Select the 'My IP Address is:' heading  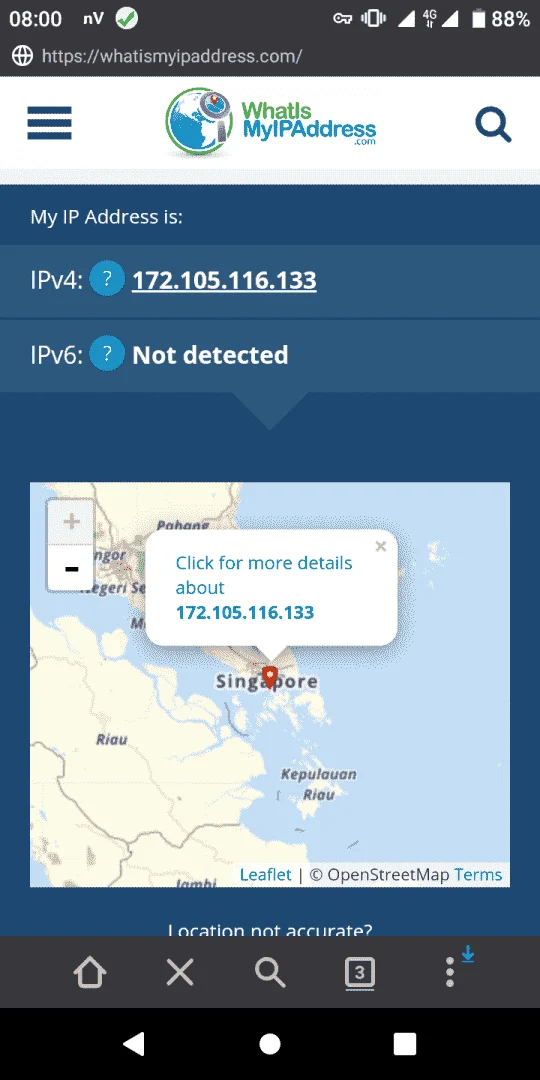click(106, 217)
